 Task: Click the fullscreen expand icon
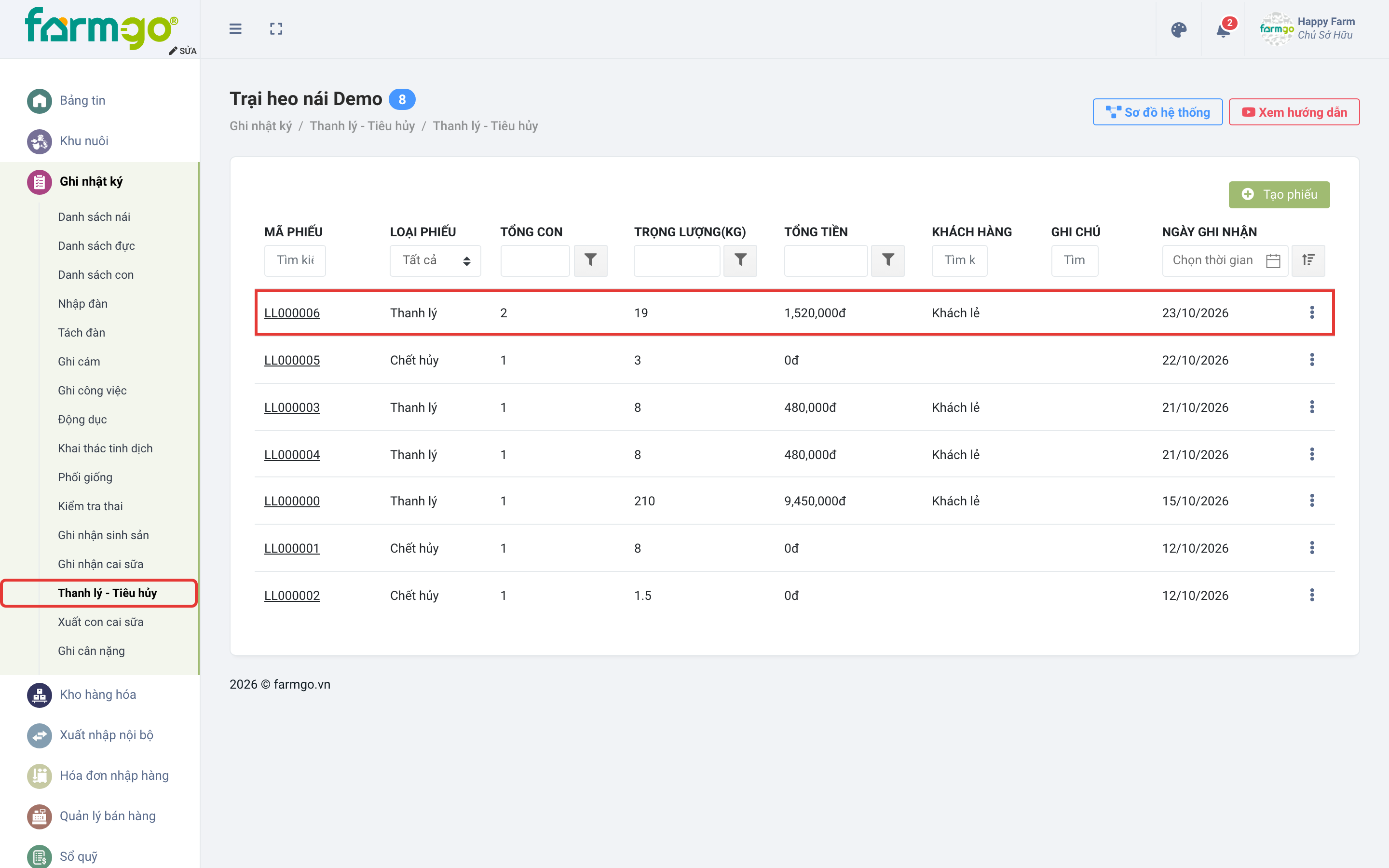pyautogui.click(x=276, y=29)
